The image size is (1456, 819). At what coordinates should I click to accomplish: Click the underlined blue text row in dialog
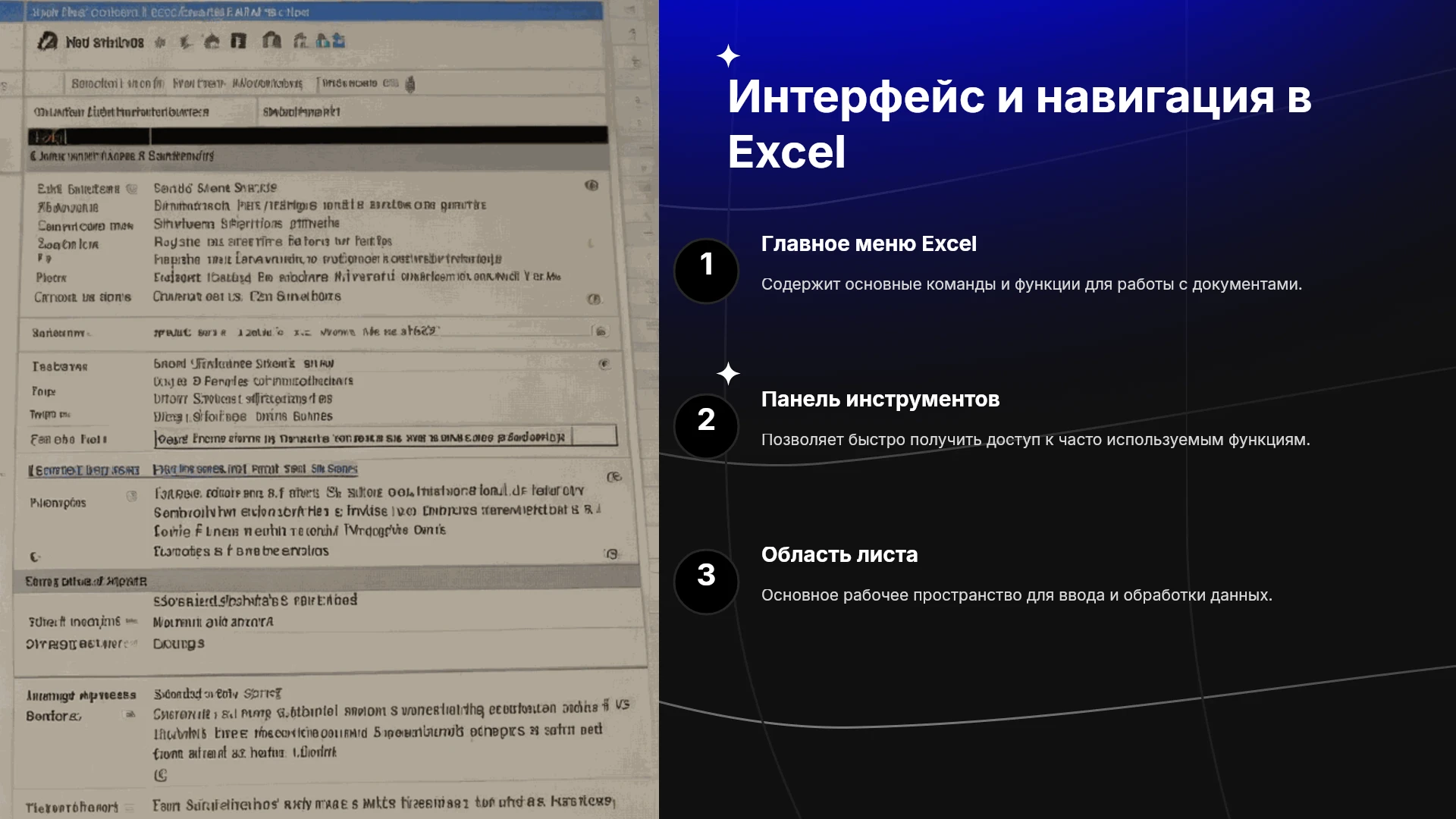(x=193, y=469)
